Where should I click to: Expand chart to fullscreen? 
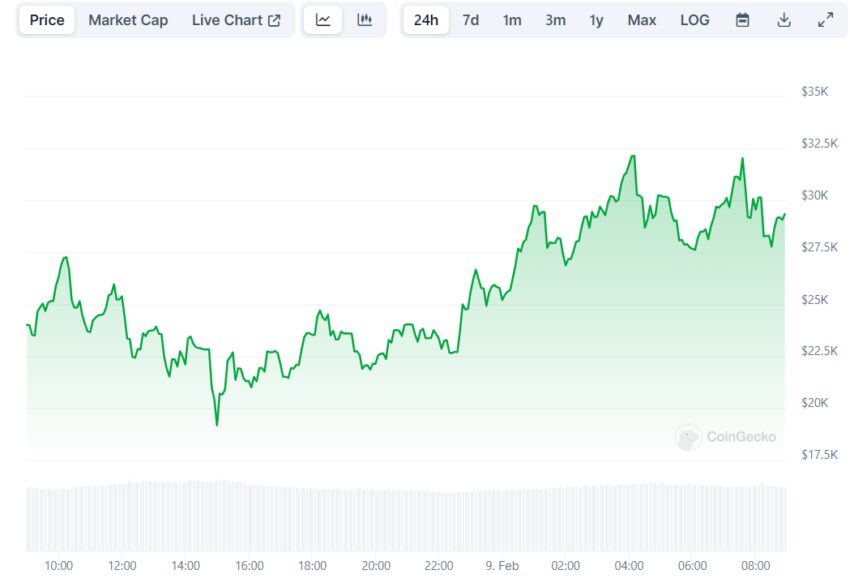pos(825,20)
